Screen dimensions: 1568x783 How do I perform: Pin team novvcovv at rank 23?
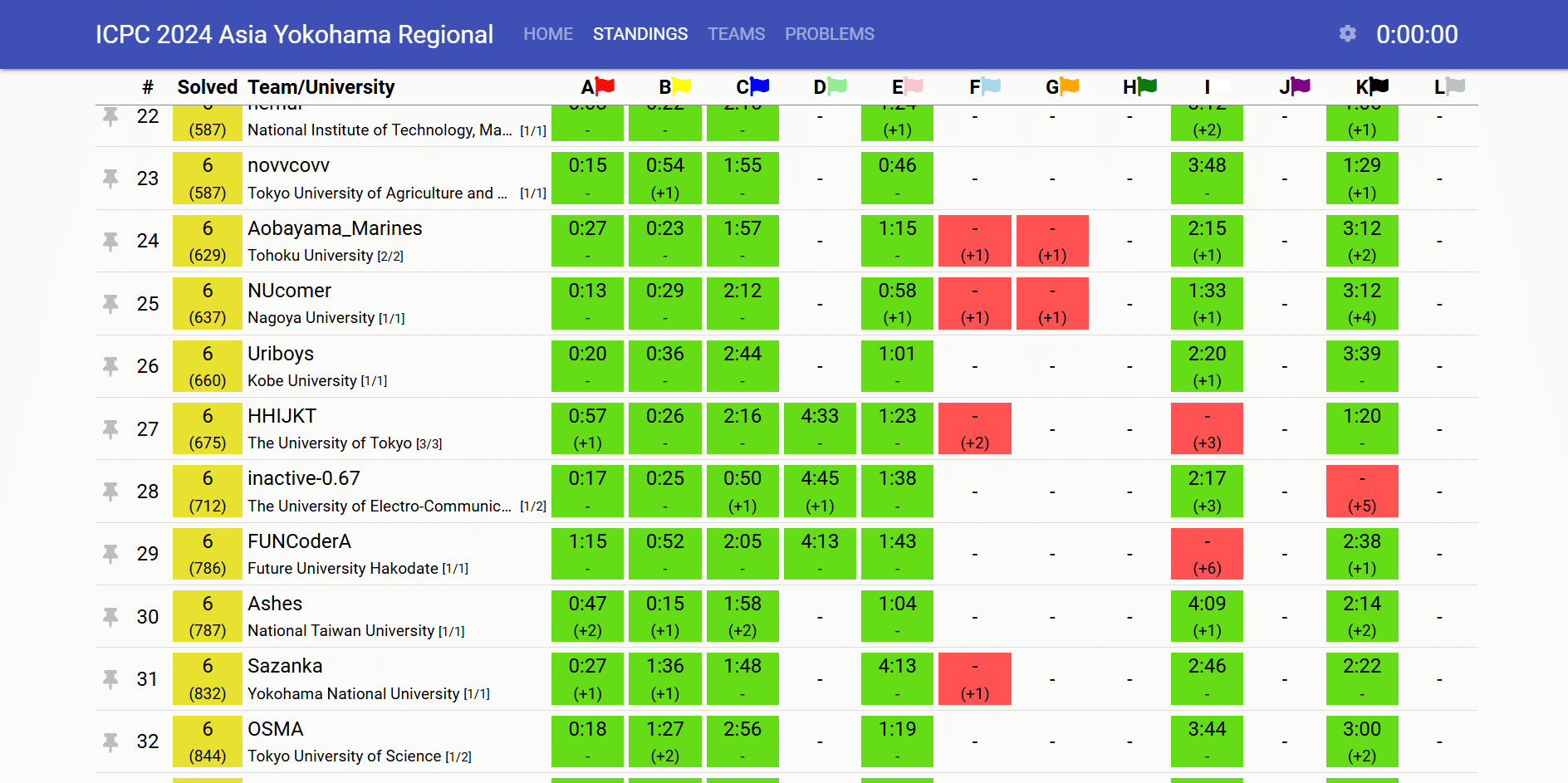coord(110,179)
